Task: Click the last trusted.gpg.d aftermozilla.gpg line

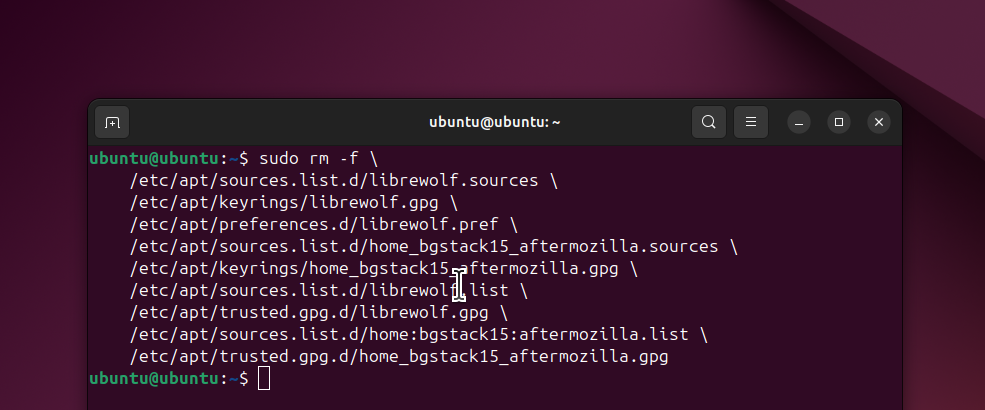Action: pos(398,357)
